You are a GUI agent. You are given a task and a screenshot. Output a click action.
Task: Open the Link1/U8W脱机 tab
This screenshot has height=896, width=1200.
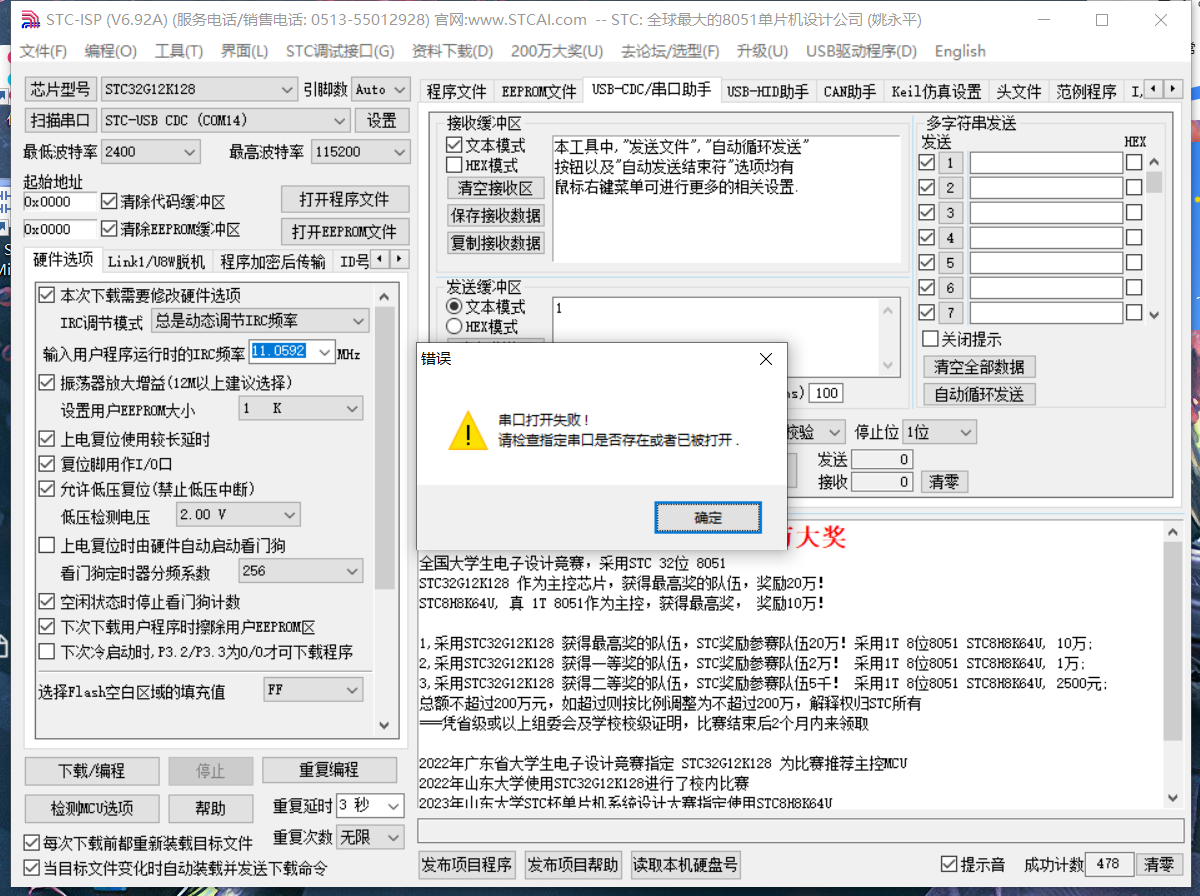pos(156,262)
